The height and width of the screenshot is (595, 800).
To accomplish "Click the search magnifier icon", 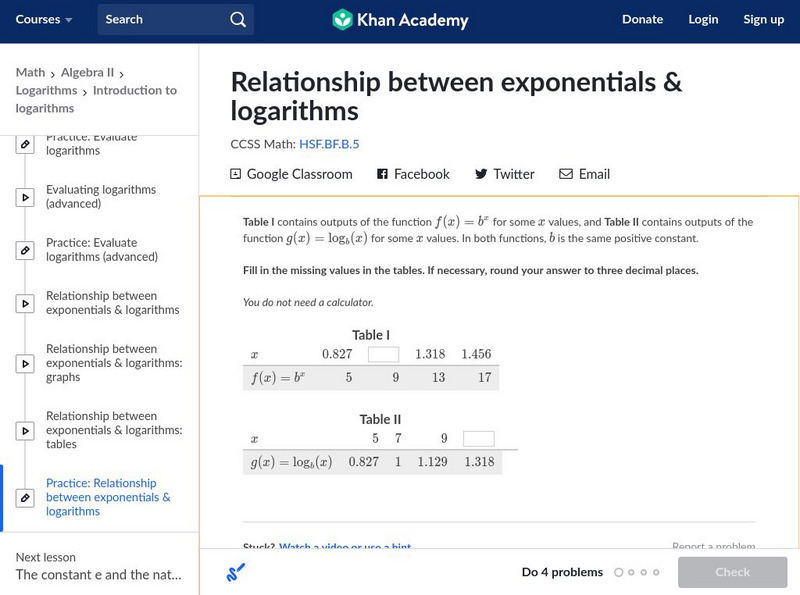I will [x=237, y=20].
